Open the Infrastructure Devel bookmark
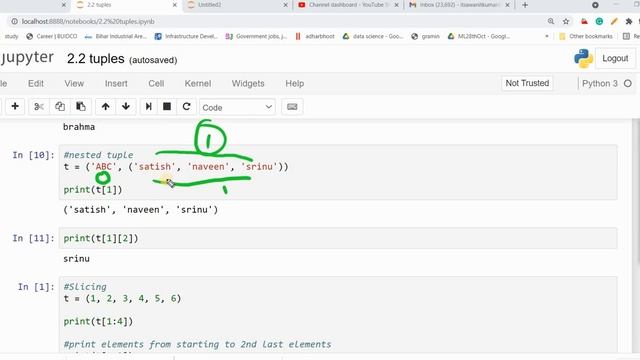This screenshot has height=360, width=640. [186, 36]
